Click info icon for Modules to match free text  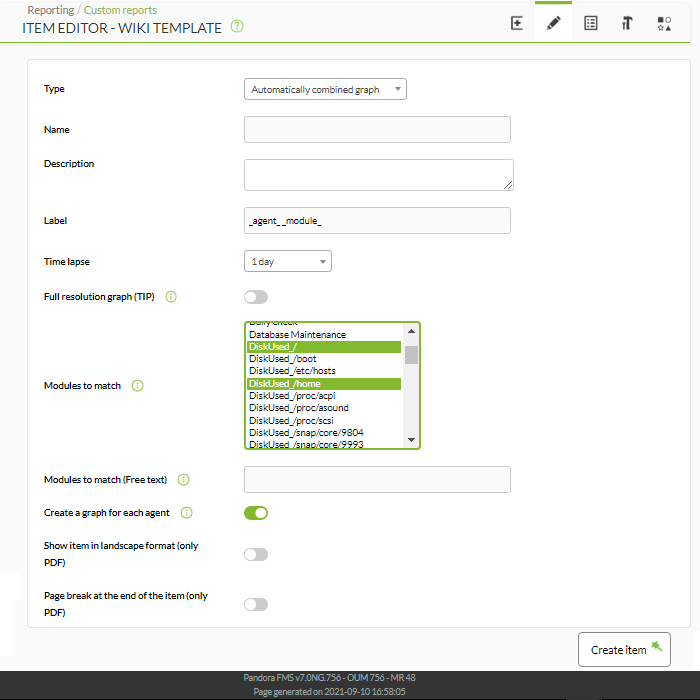coord(183,479)
